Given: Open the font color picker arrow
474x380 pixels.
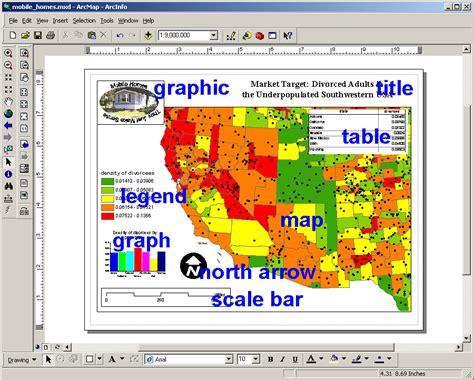Looking at the screenshot, I should click(x=321, y=359).
